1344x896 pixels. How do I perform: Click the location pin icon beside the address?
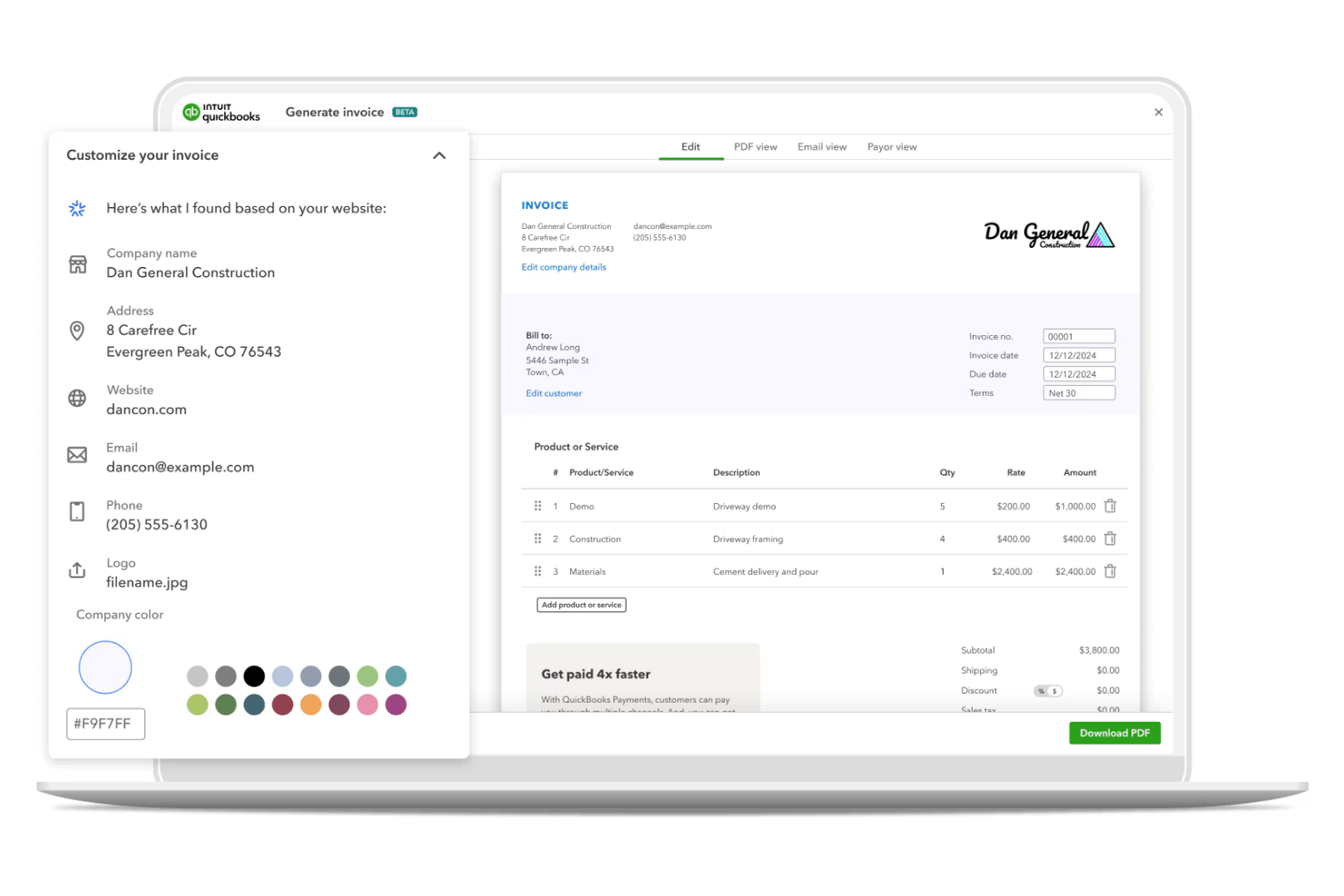tap(77, 331)
